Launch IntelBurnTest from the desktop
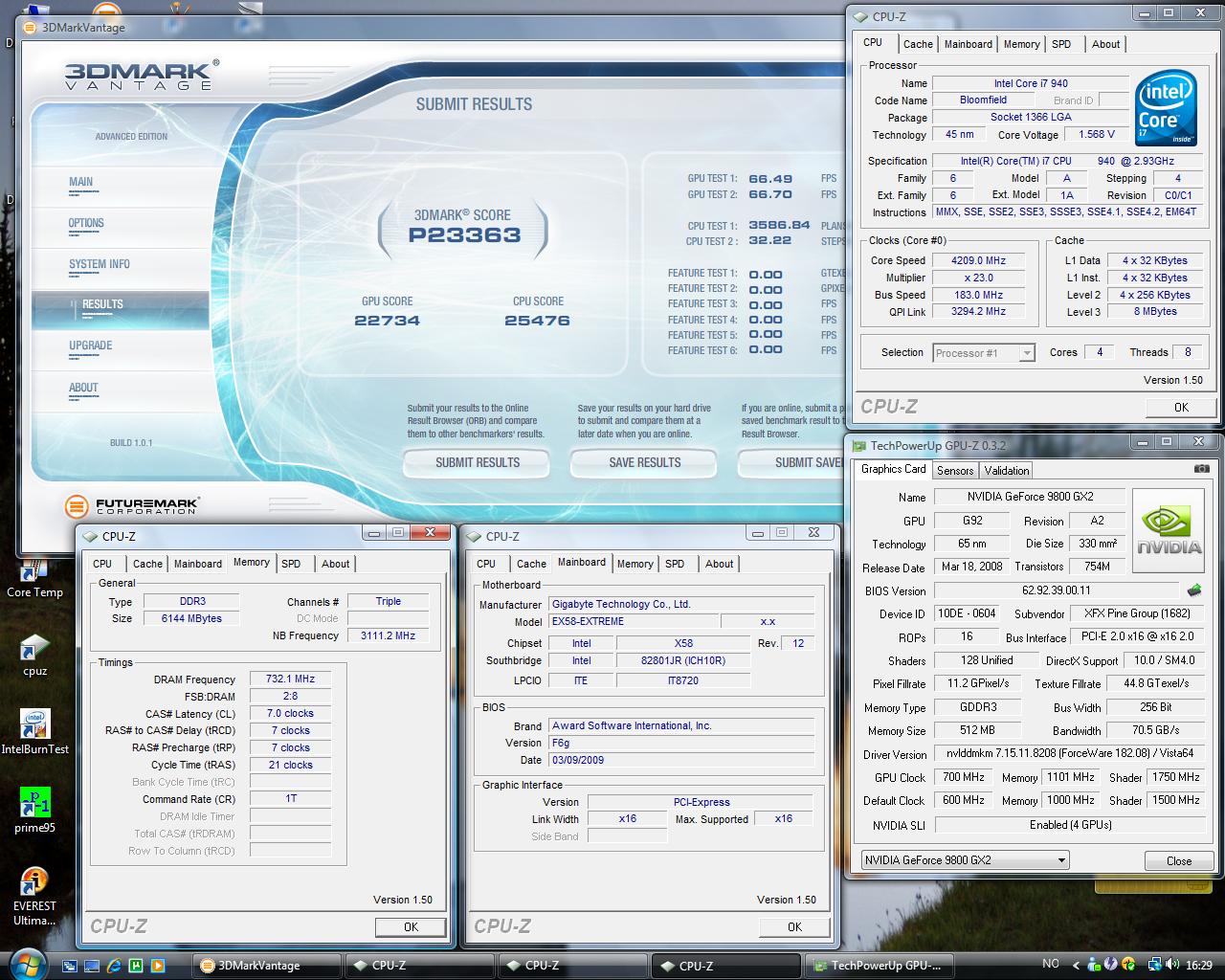Viewport: 1225px width, 980px height. tap(34, 733)
